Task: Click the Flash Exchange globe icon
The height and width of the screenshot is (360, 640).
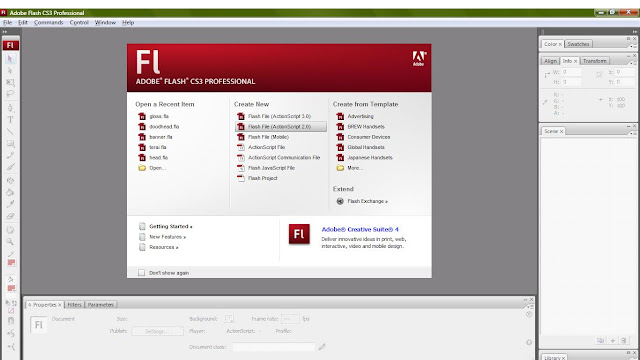Action: (x=340, y=201)
